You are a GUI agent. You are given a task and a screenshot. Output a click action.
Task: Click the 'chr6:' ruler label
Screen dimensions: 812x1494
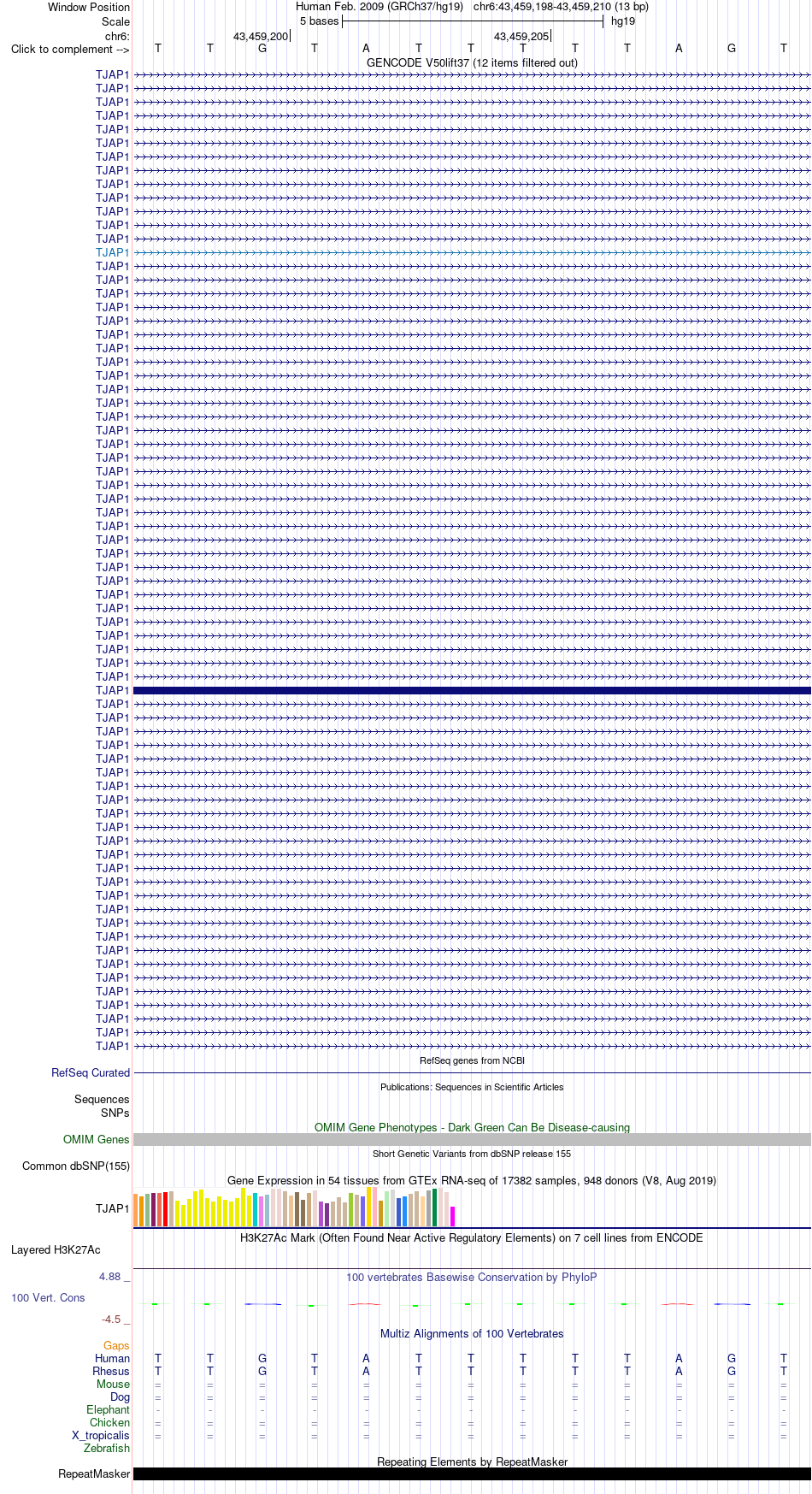117,36
